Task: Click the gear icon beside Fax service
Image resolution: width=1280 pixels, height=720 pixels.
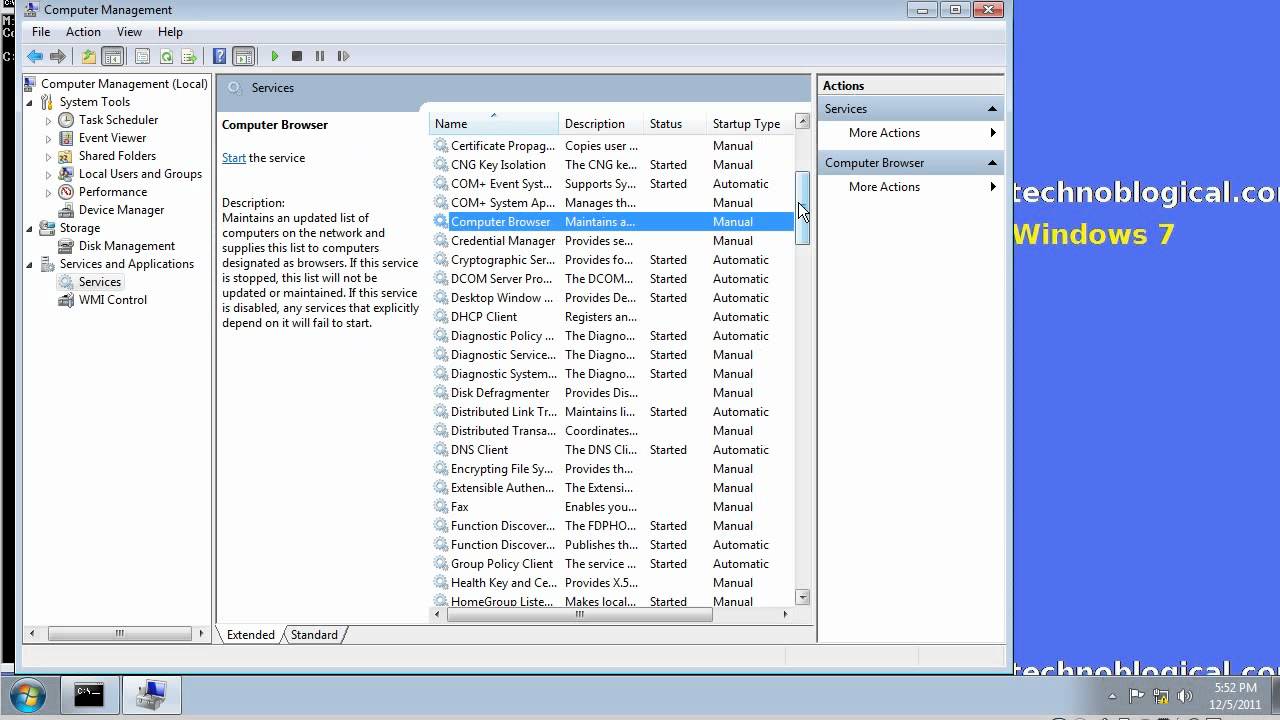Action: click(441, 507)
